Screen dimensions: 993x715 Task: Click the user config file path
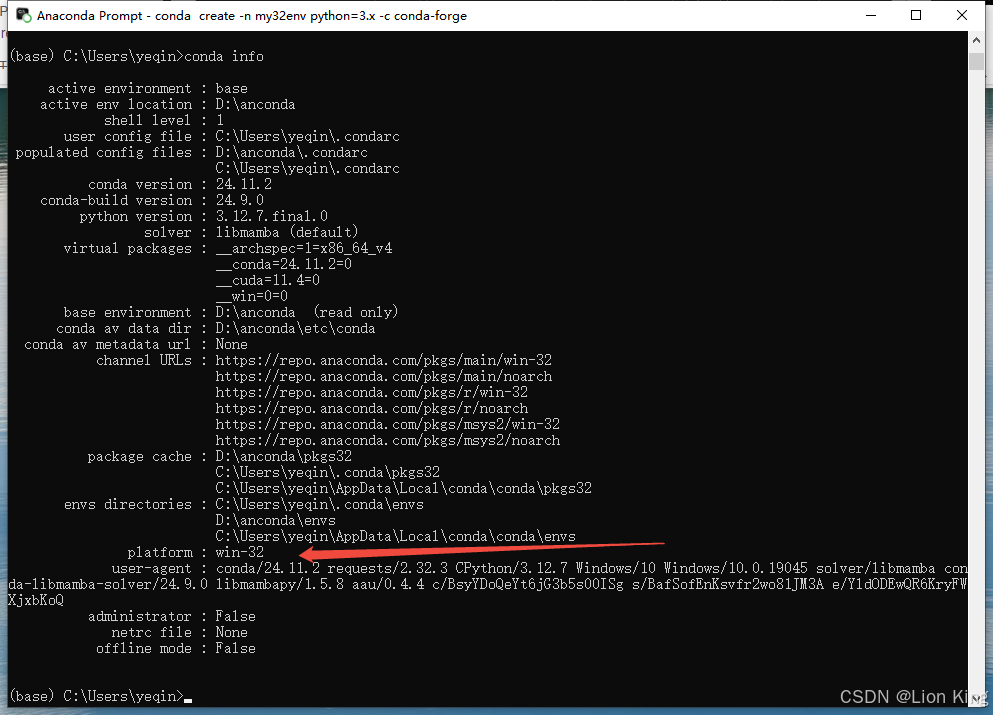307,136
